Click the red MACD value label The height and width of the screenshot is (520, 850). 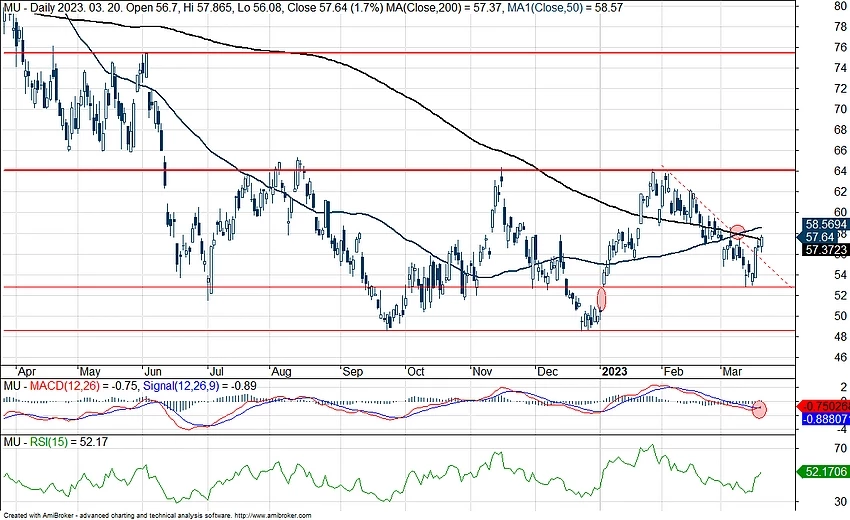click(x=825, y=406)
